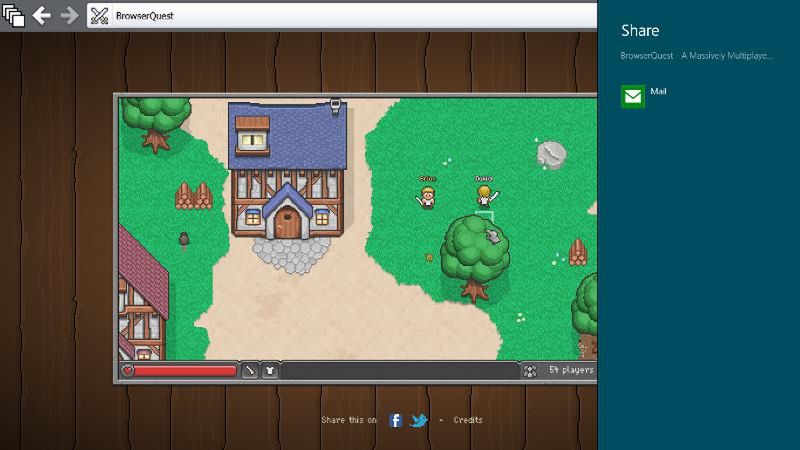Click the browser back arrow
Screen dimensions: 800x450
coord(41,16)
